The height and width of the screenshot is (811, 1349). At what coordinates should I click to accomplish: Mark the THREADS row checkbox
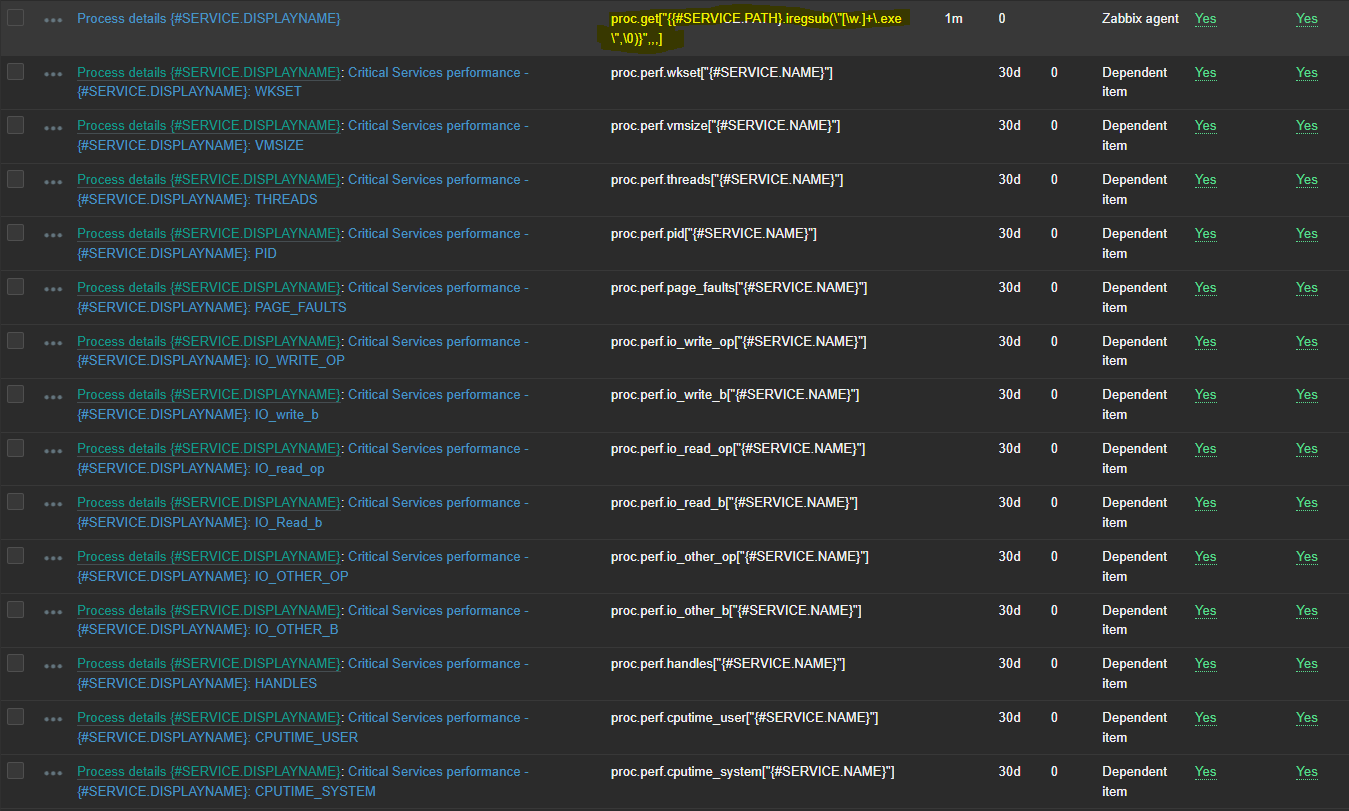tap(15, 179)
